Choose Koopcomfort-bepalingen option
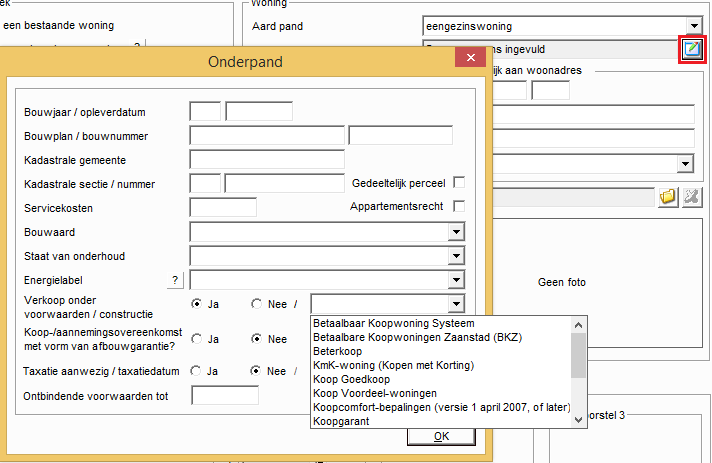The width and height of the screenshot is (712, 463). [x=441, y=408]
